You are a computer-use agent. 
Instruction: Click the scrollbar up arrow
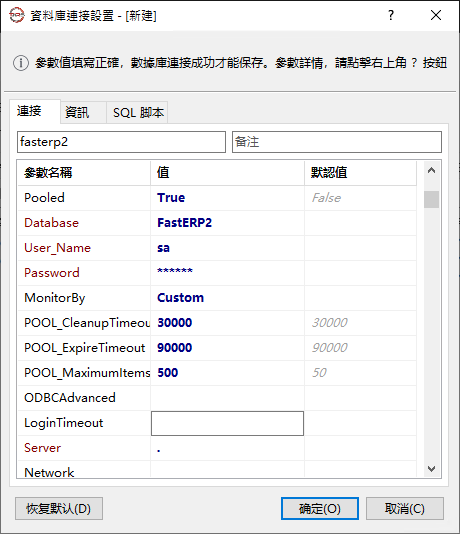[431, 170]
